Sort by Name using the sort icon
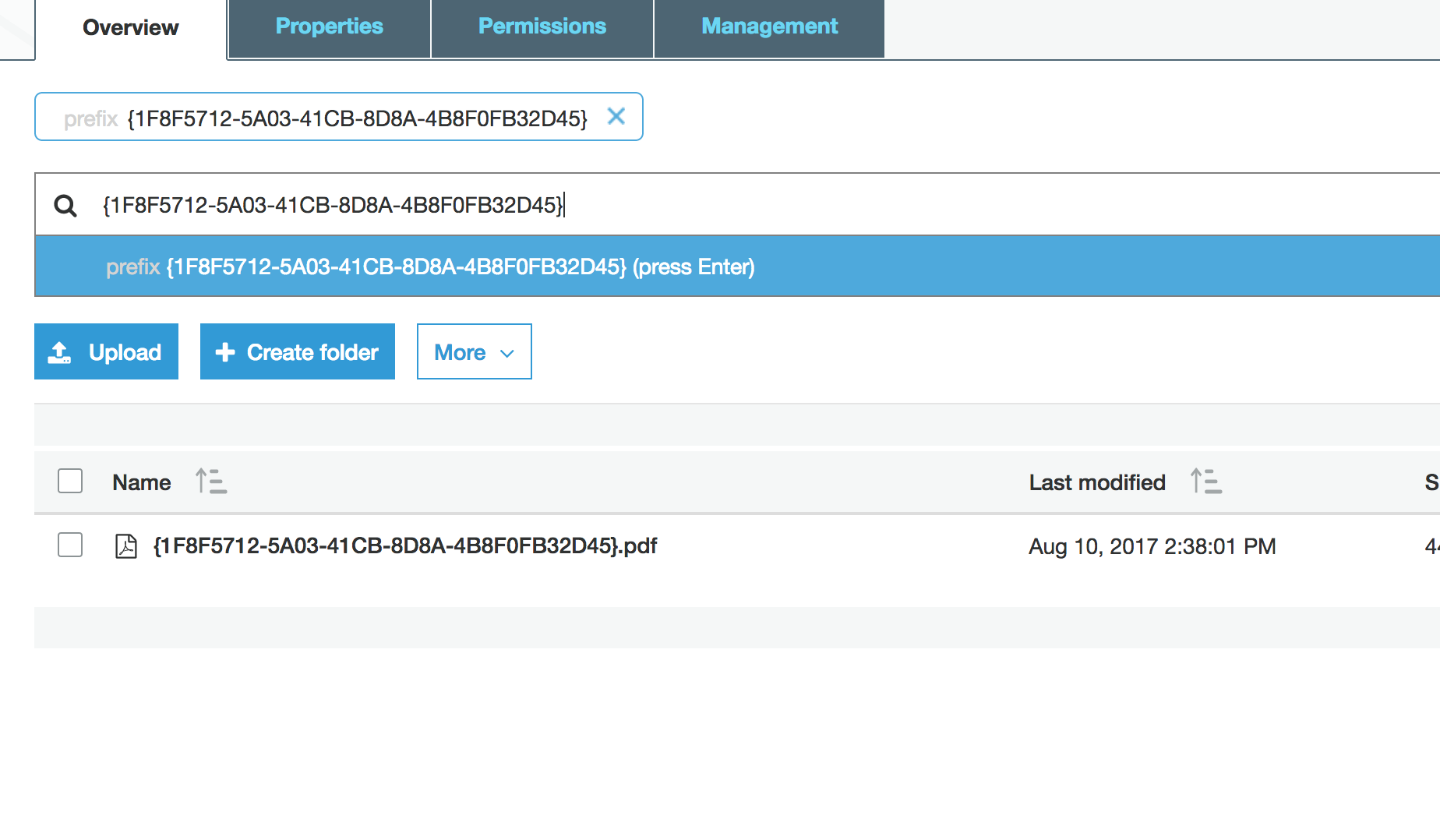The height and width of the screenshot is (840, 1440). point(210,482)
